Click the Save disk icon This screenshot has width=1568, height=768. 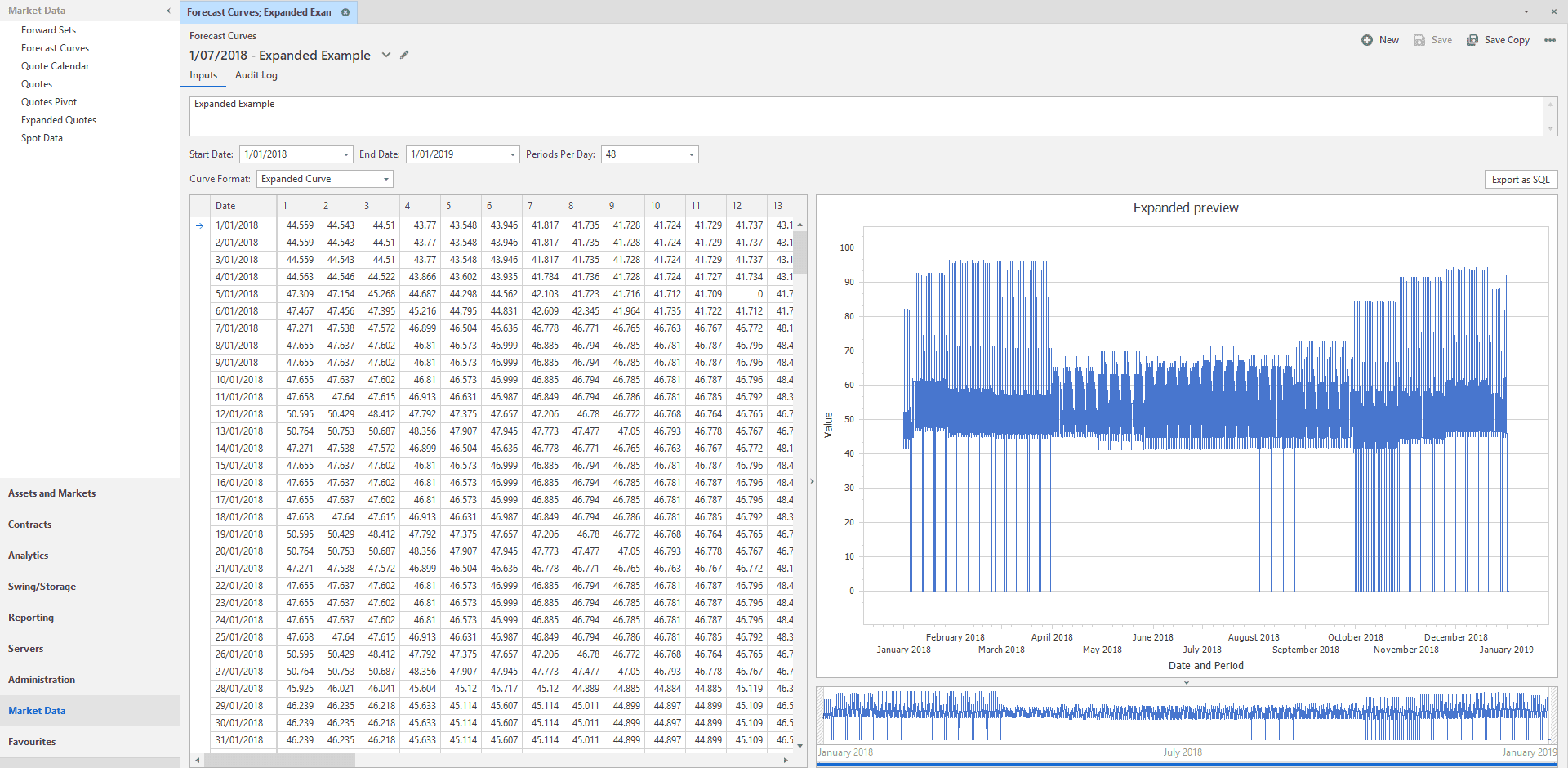1419,40
